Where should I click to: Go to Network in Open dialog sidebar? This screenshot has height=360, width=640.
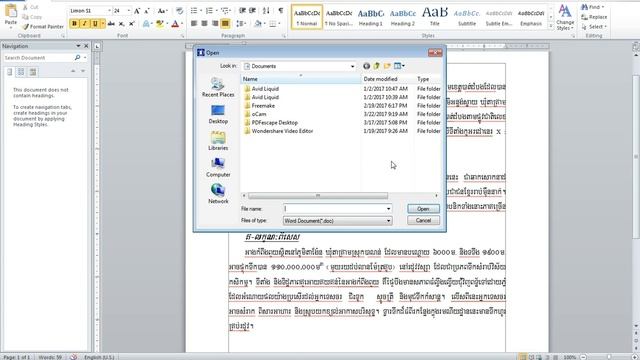coord(218,194)
